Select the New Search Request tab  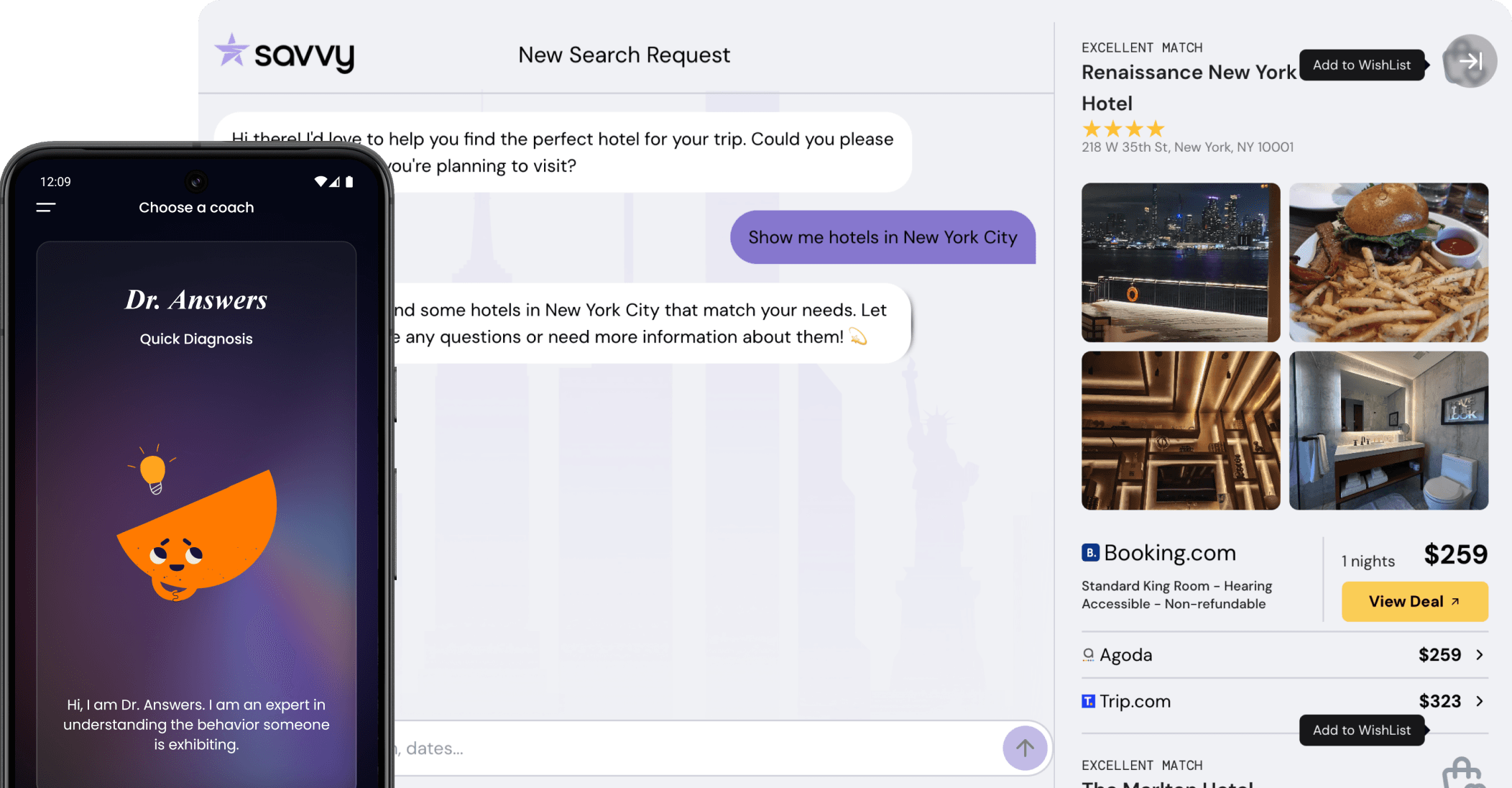pyautogui.click(x=624, y=55)
